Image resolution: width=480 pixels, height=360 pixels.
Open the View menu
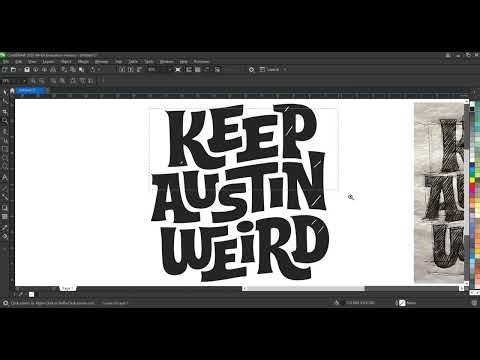(32, 62)
